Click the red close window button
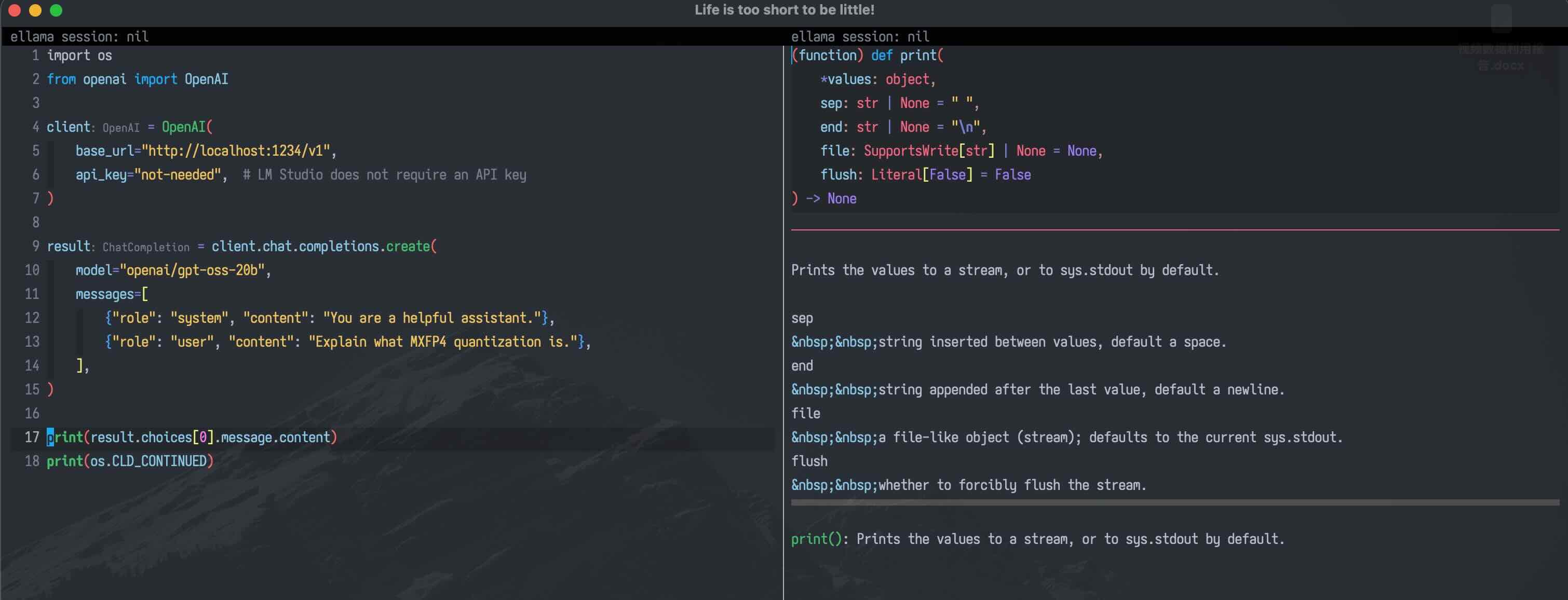 (15, 10)
